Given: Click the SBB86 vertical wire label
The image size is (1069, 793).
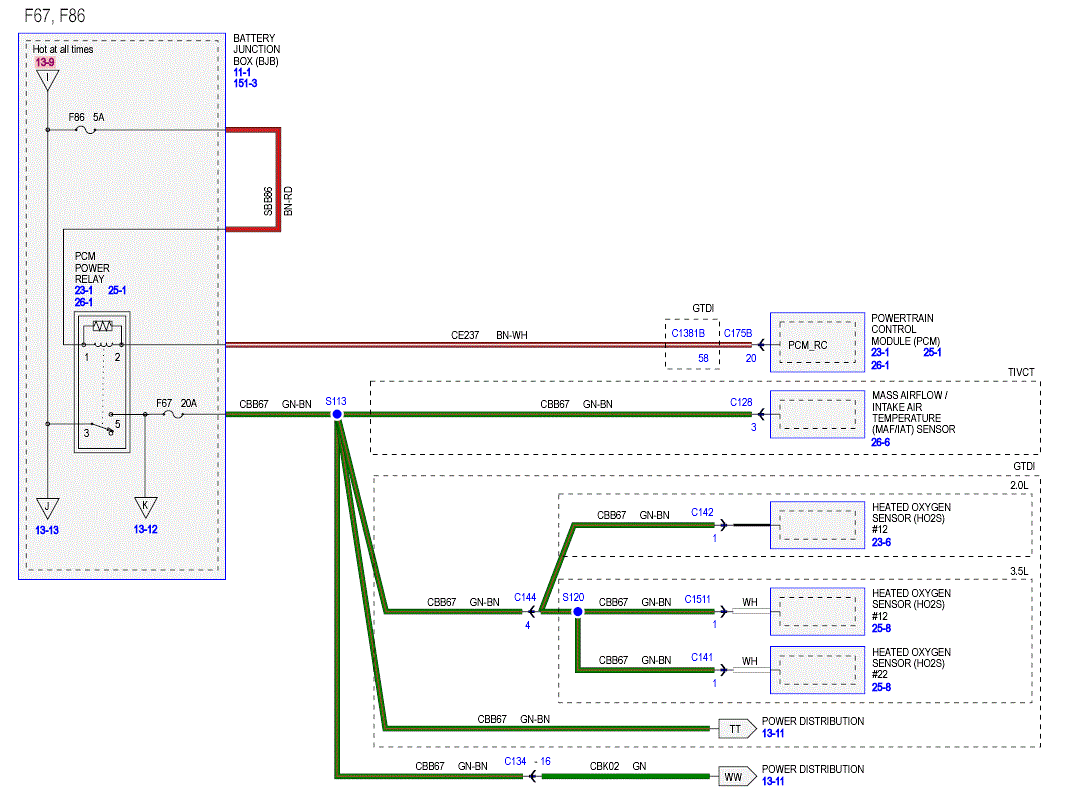Looking at the screenshot, I should coord(268,201).
